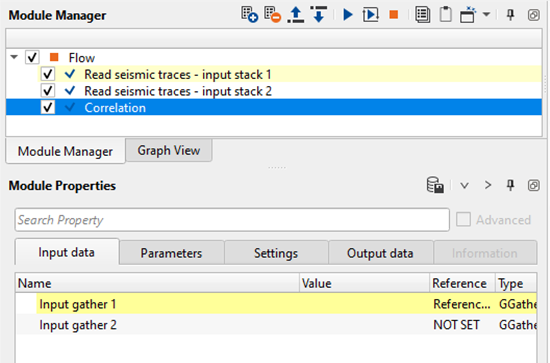Uncheck the Correlation module checkbox
This screenshot has width=550, height=363.
(x=47, y=107)
